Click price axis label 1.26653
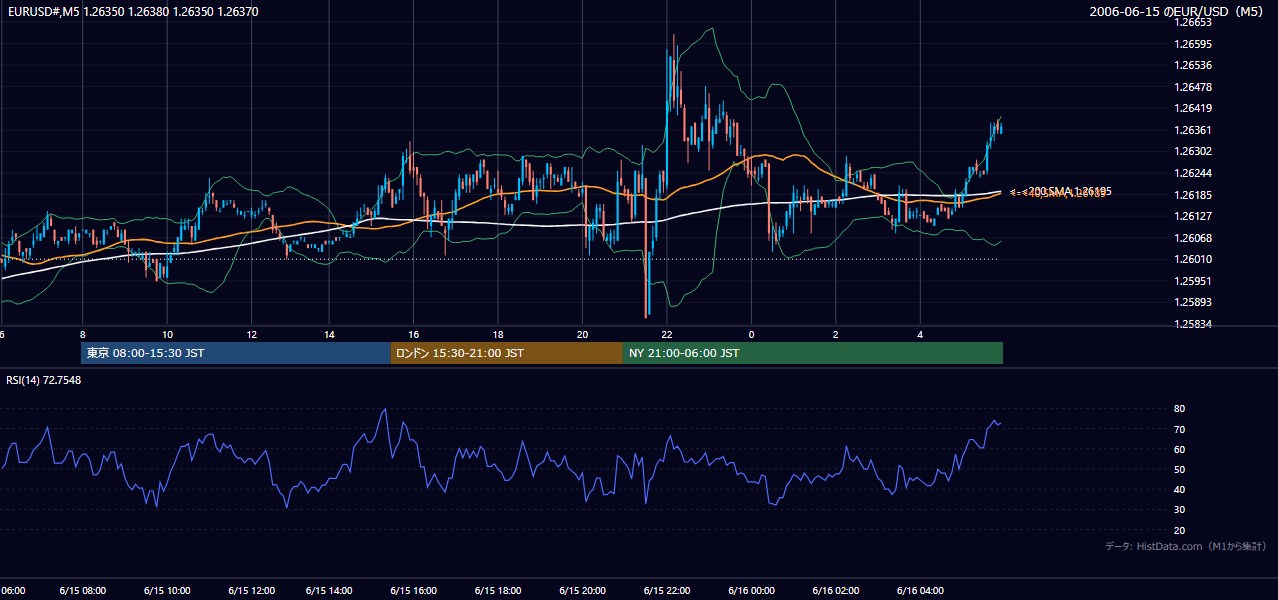This screenshot has width=1278, height=600. coord(1194,22)
